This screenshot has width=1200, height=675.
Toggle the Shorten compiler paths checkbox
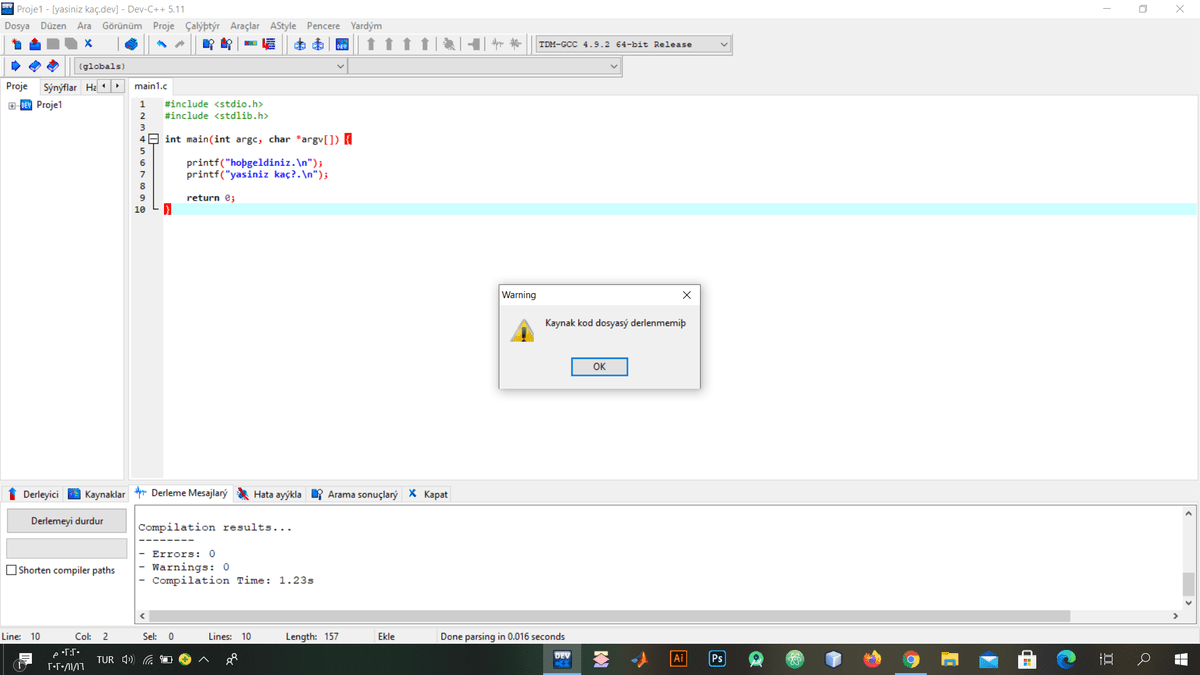pos(12,570)
